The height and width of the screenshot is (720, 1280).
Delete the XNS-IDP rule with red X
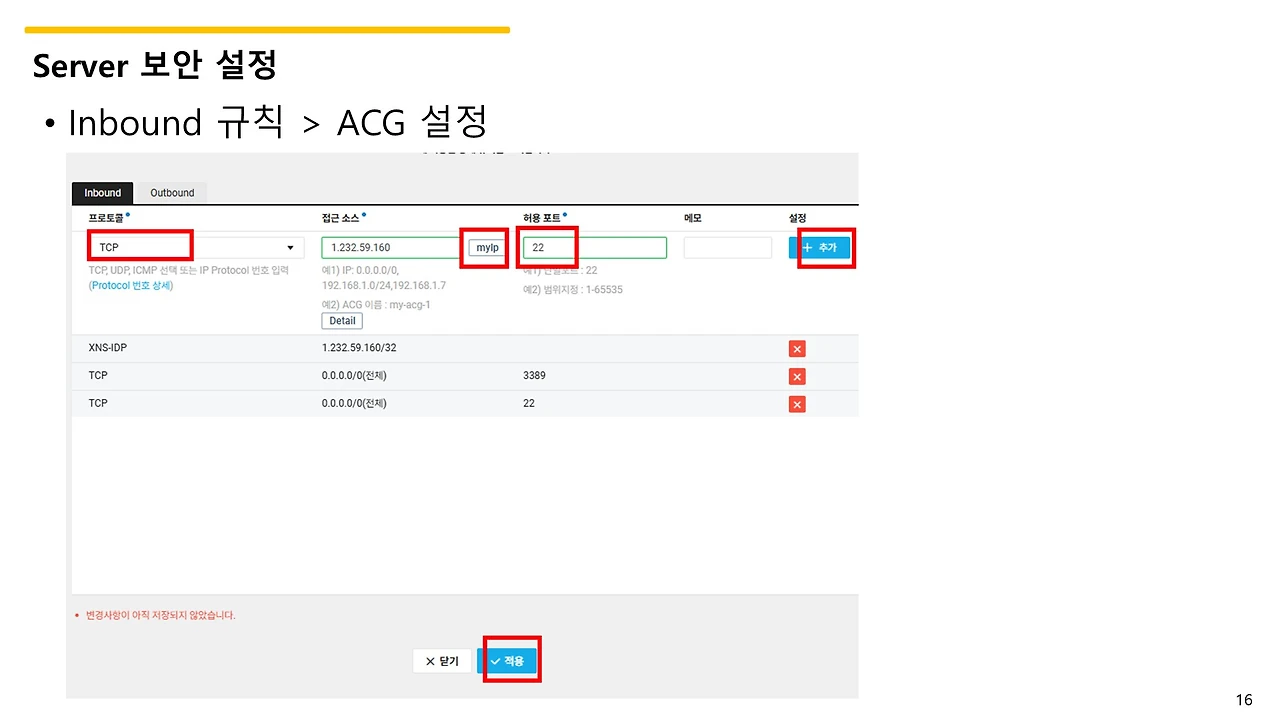pyautogui.click(x=797, y=348)
